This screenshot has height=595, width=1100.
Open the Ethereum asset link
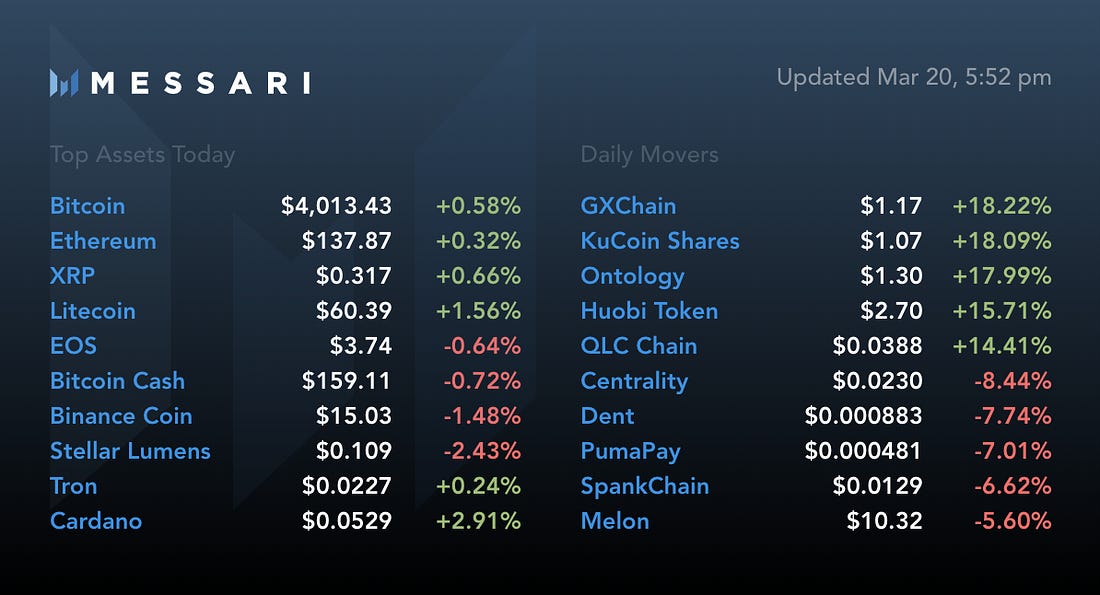(x=103, y=241)
